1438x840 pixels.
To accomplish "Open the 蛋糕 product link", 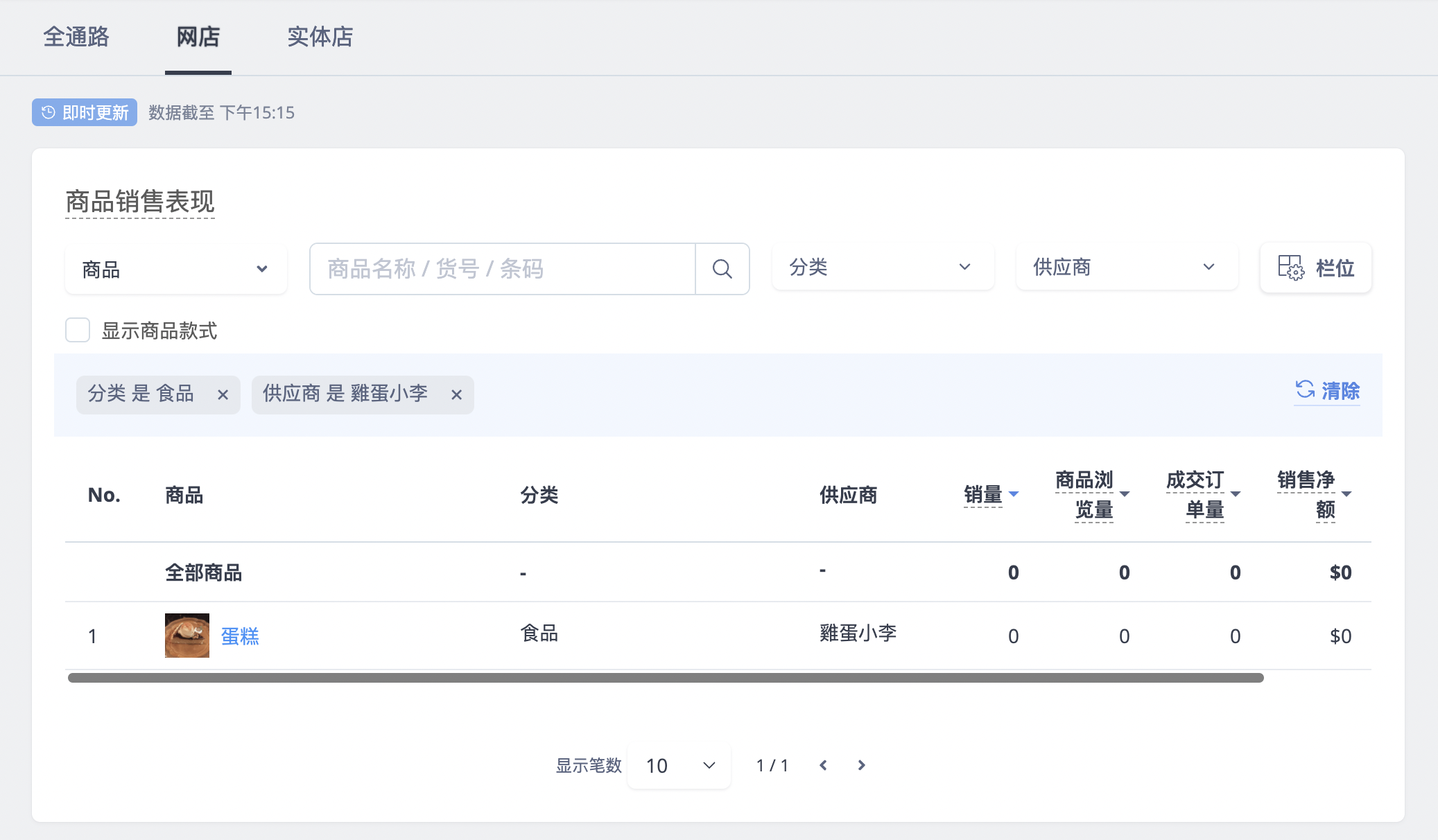I will (240, 636).
